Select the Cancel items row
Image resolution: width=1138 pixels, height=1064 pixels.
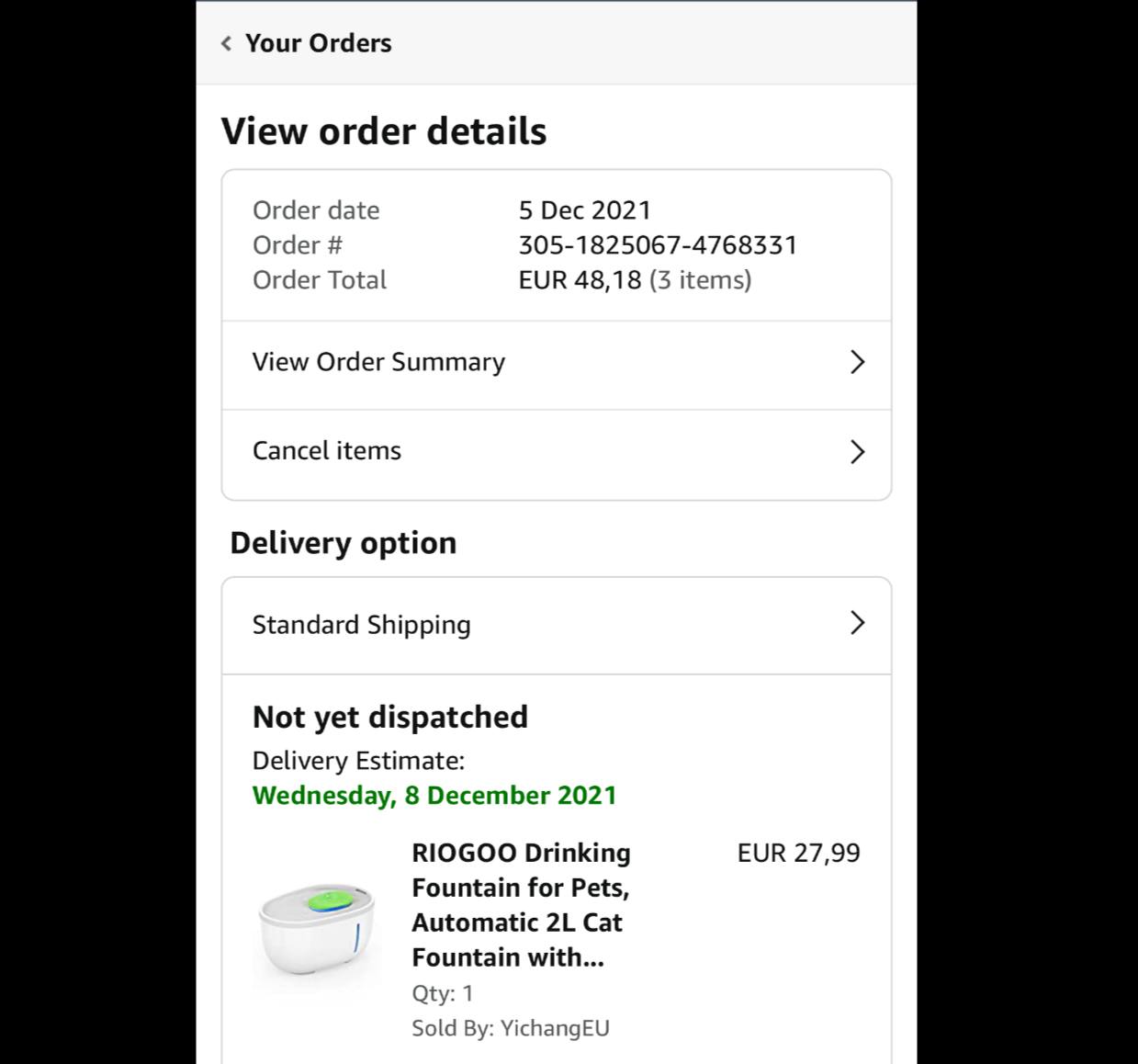click(x=327, y=451)
